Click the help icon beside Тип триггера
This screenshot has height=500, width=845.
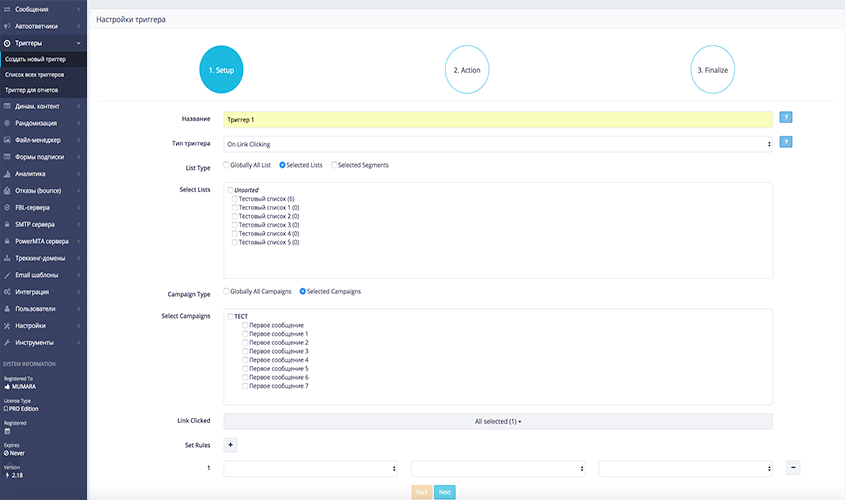tap(786, 142)
